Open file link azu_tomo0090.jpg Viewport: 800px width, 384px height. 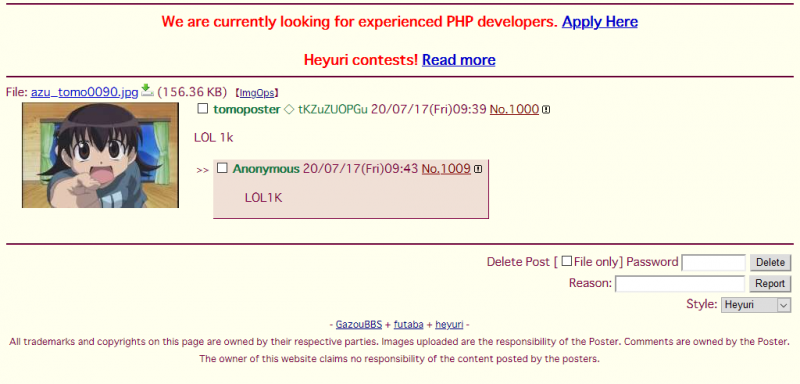[84, 92]
